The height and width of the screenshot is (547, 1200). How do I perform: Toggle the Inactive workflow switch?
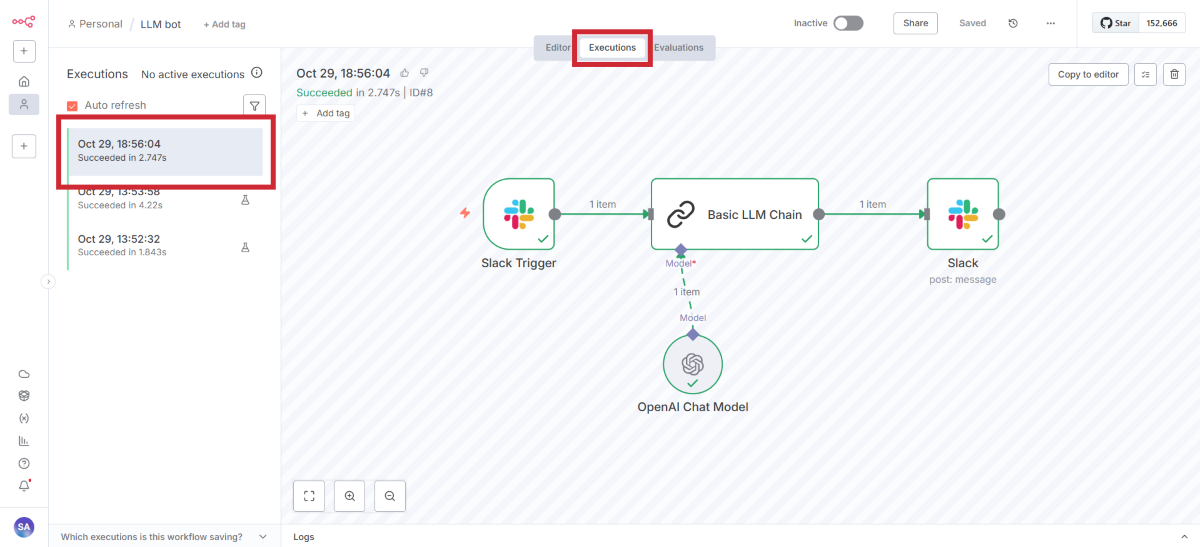pyautogui.click(x=848, y=23)
